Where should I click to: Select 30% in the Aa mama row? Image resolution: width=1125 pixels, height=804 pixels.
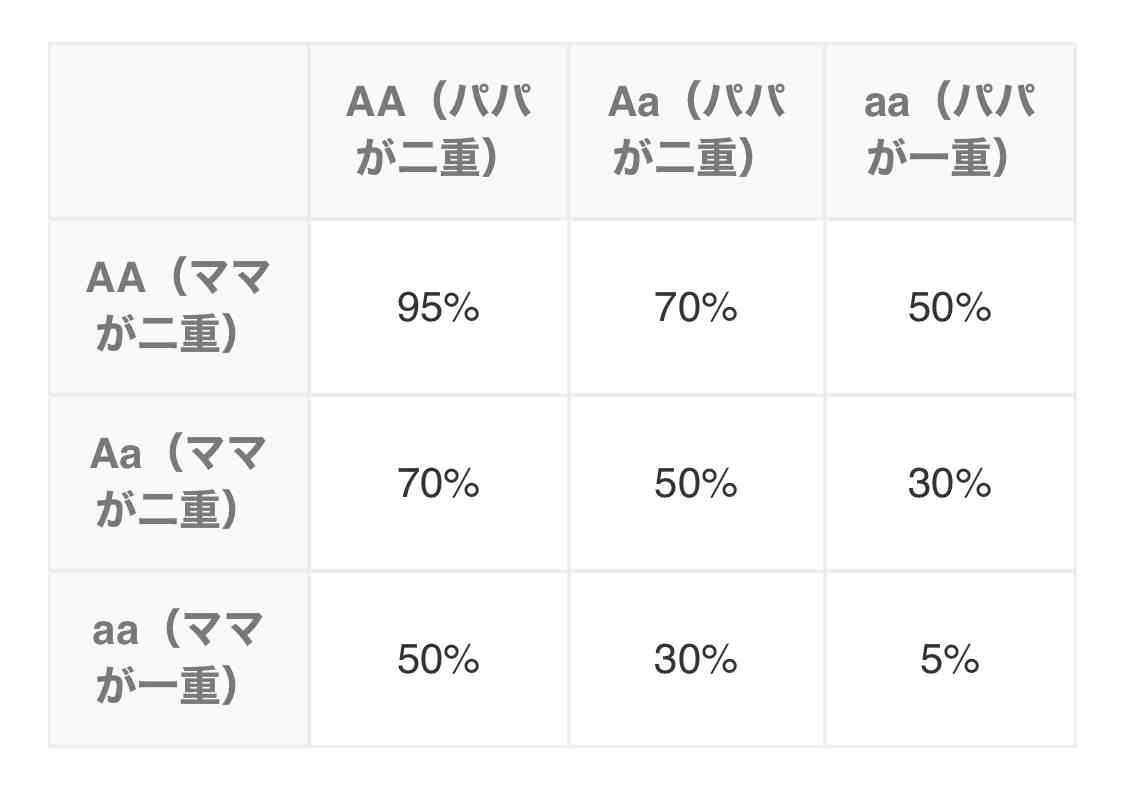[x=950, y=483]
